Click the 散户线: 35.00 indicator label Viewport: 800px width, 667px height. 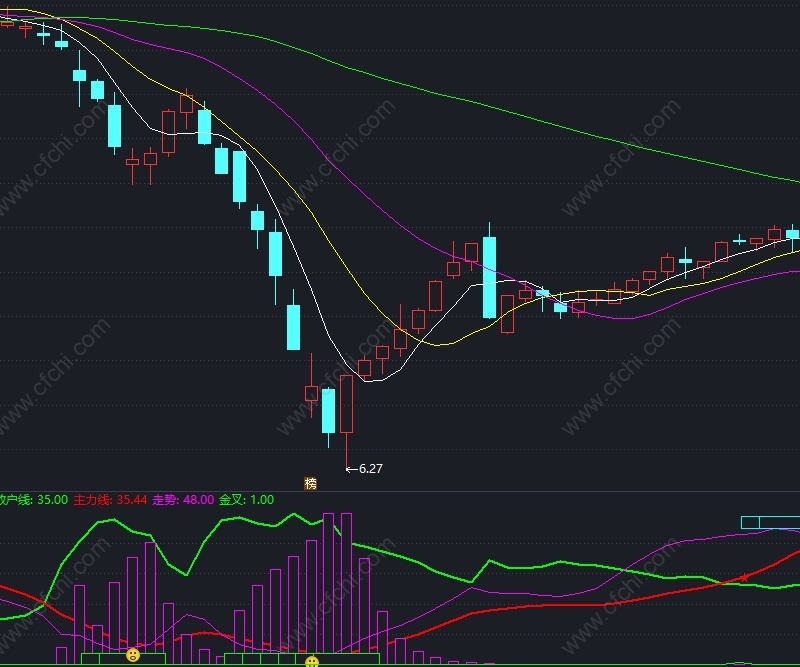(x=34, y=500)
